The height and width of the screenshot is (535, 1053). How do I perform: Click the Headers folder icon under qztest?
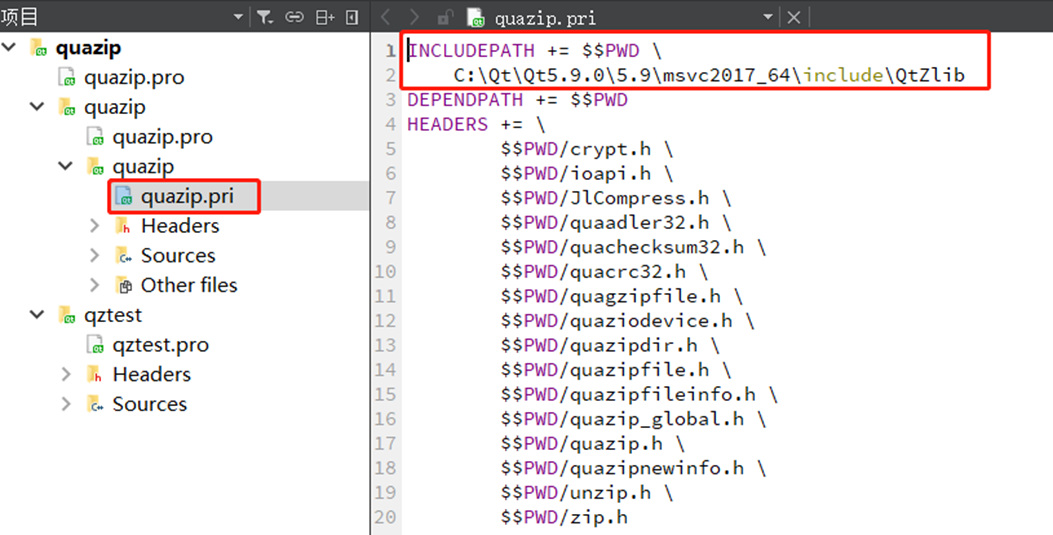pyautogui.click(x=95, y=374)
